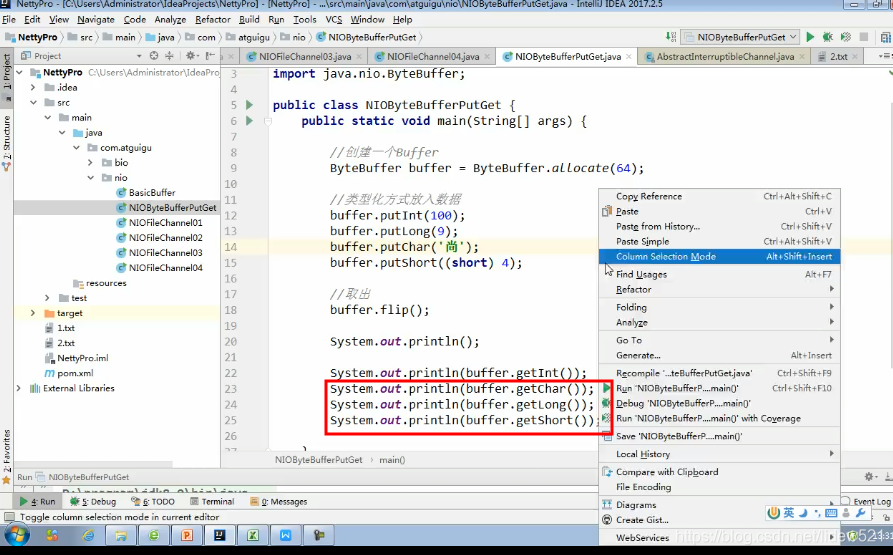Expand the .idea folder node

coord(33,87)
